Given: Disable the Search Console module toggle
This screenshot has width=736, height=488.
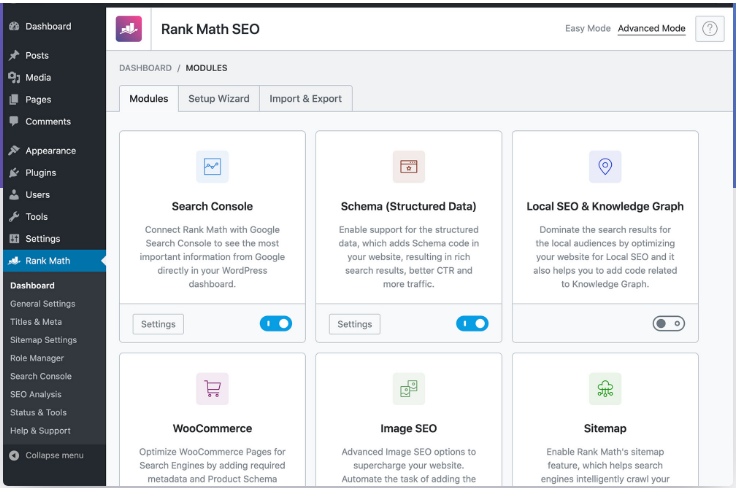Looking at the screenshot, I should tap(276, 323).
